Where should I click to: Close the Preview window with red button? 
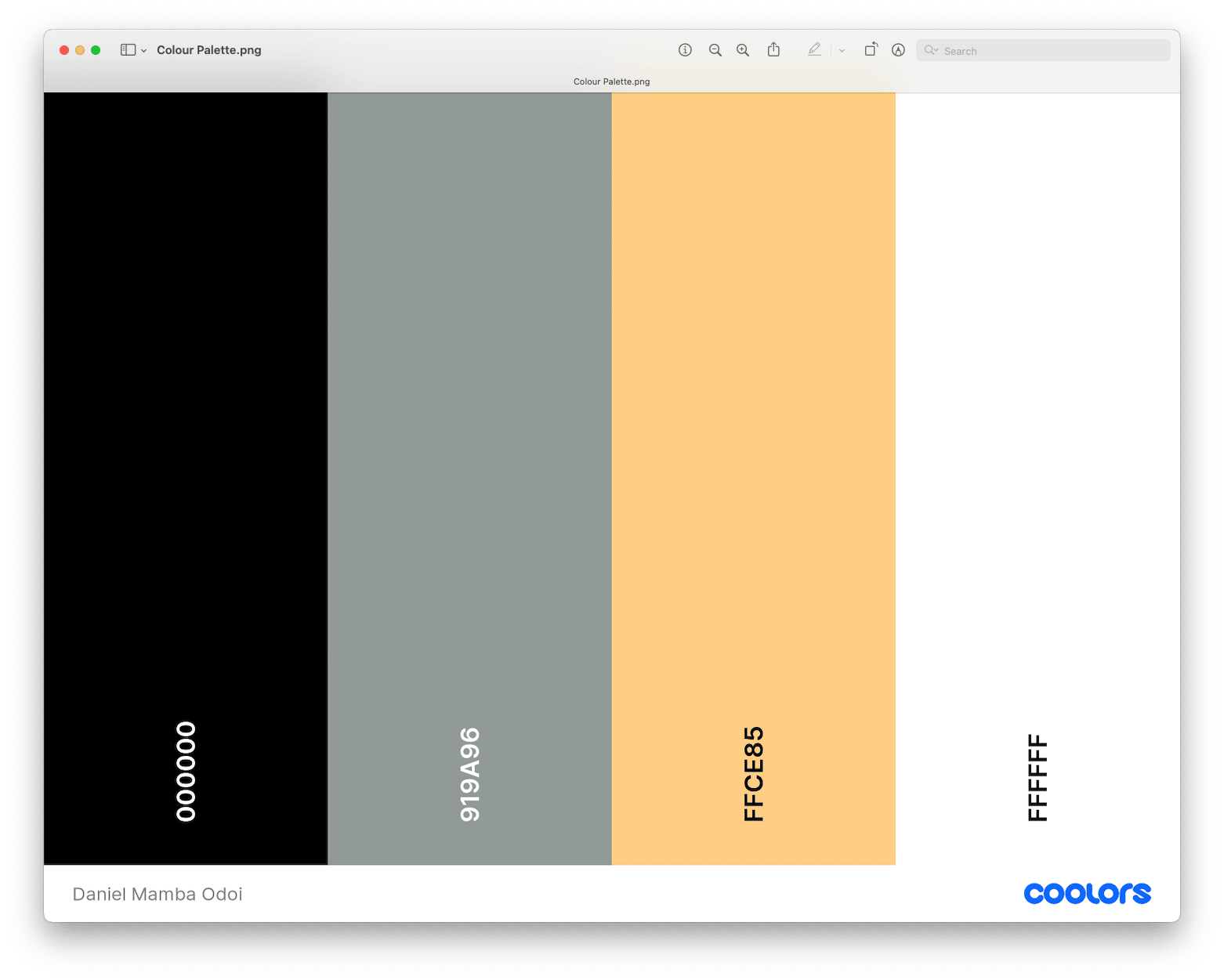click(64, 50)
